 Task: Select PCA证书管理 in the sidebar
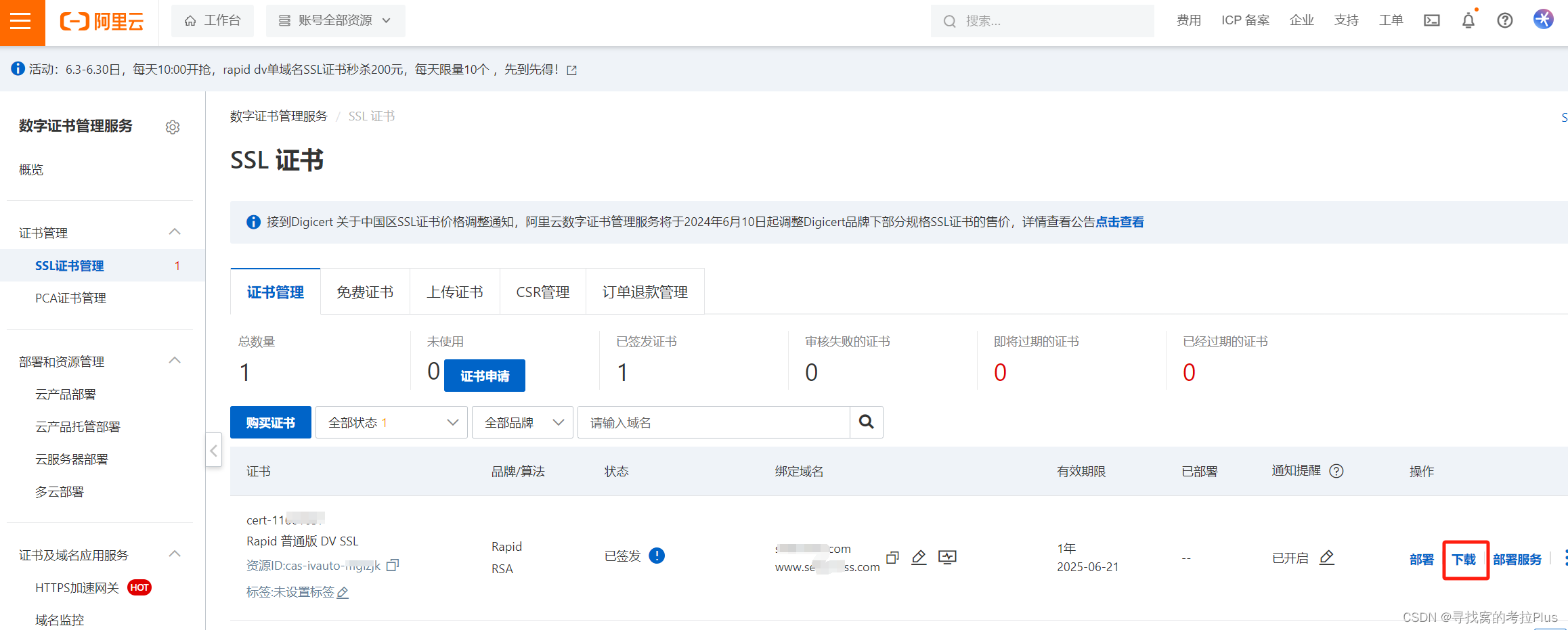70,298
